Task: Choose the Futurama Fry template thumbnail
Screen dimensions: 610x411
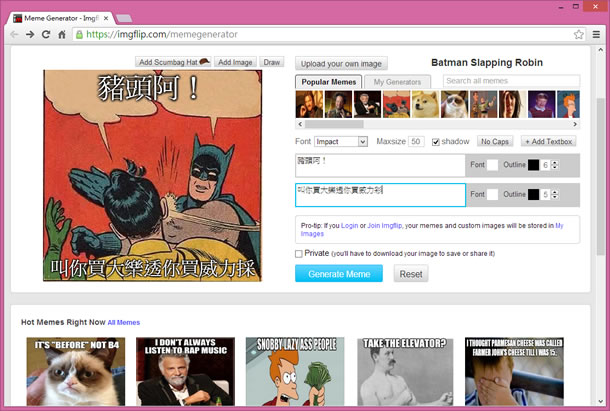Action: 568,104
